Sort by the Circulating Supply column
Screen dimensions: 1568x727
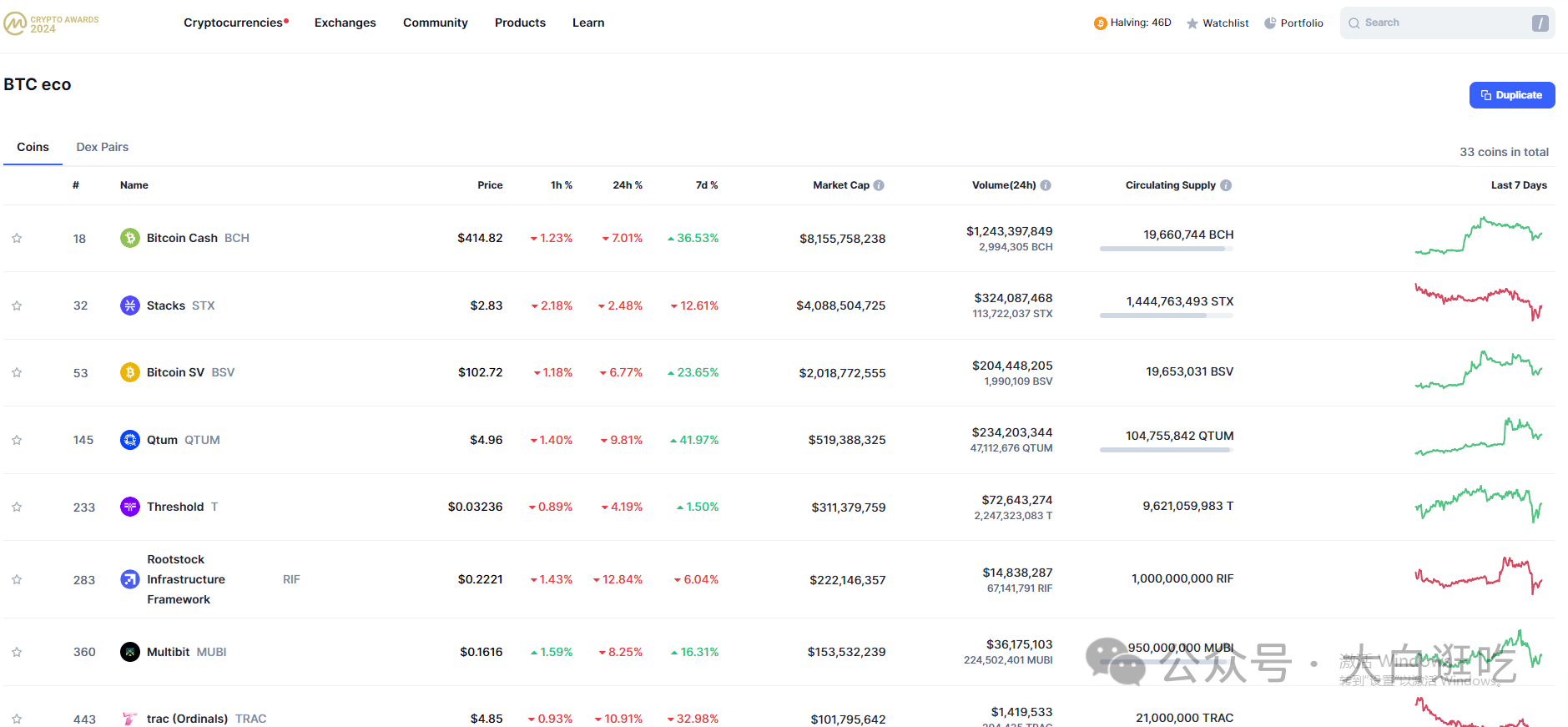click(1171, 185)
